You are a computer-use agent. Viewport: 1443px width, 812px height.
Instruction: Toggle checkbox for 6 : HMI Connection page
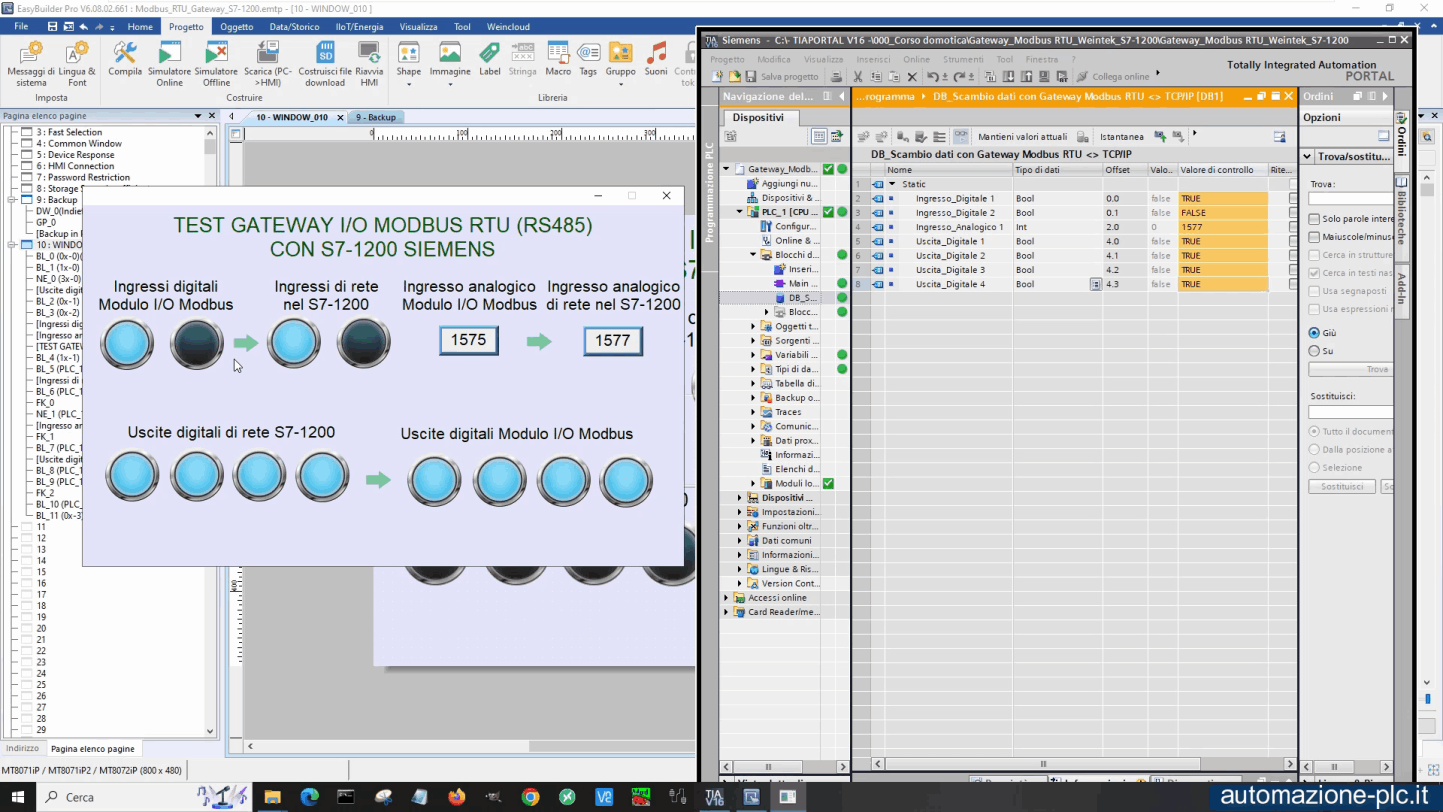(x=27, y=166)
